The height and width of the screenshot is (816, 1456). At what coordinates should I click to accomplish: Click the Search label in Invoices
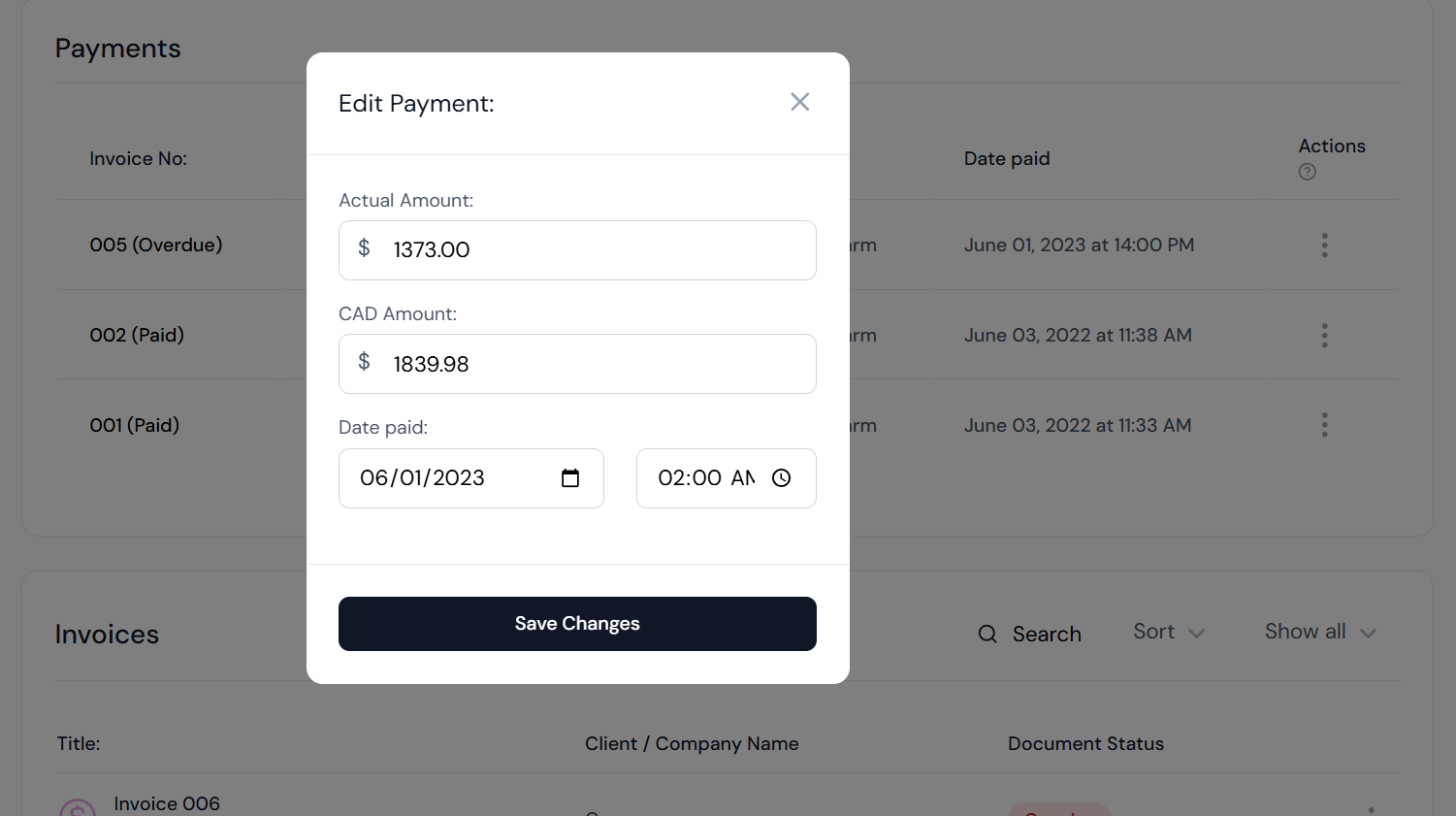click(x=1047, y=634)
